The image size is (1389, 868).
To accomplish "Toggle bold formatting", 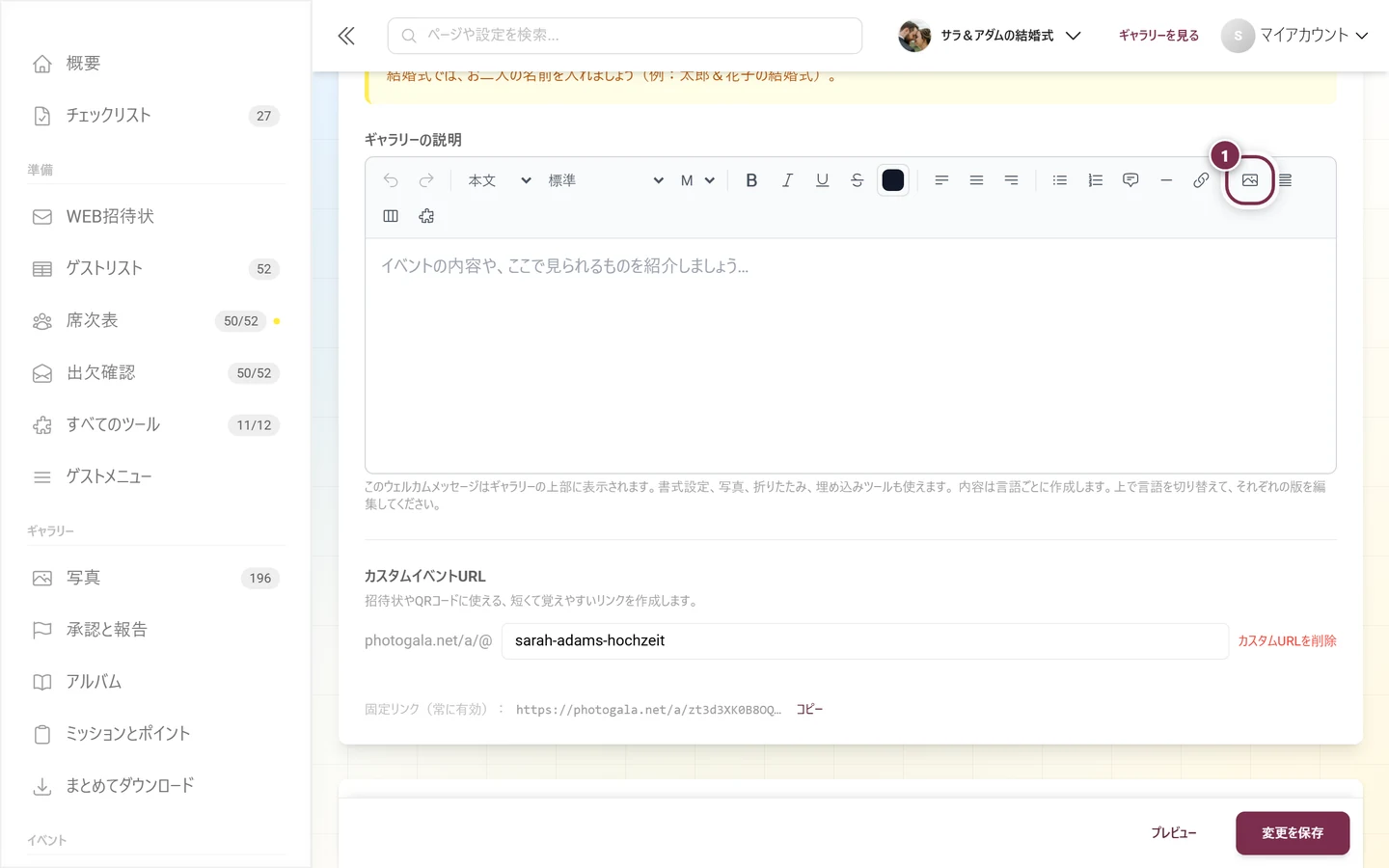I will point(751,180).
